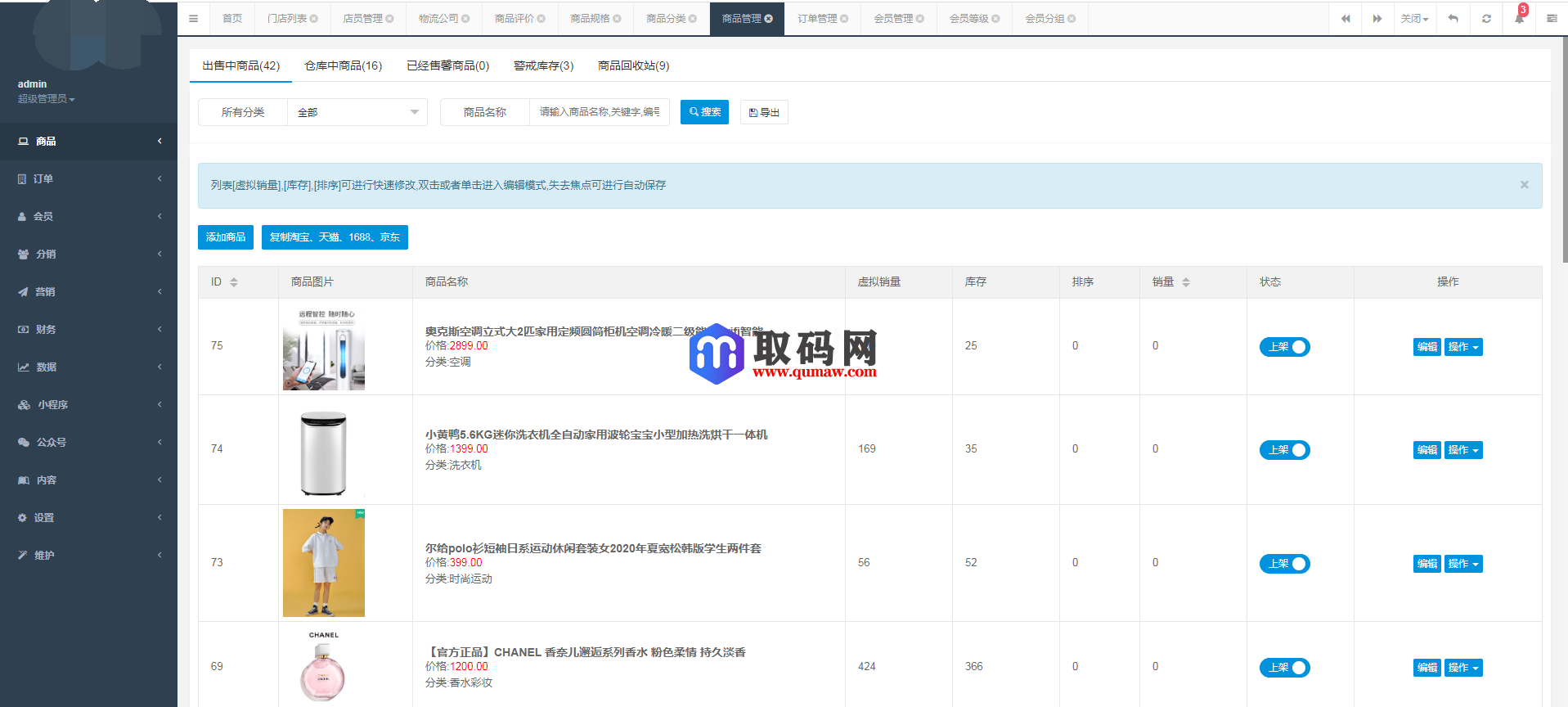Viewport: 1568px width, 707px height.
Task: Open the notification bell icon
Action: point(1519,19)
